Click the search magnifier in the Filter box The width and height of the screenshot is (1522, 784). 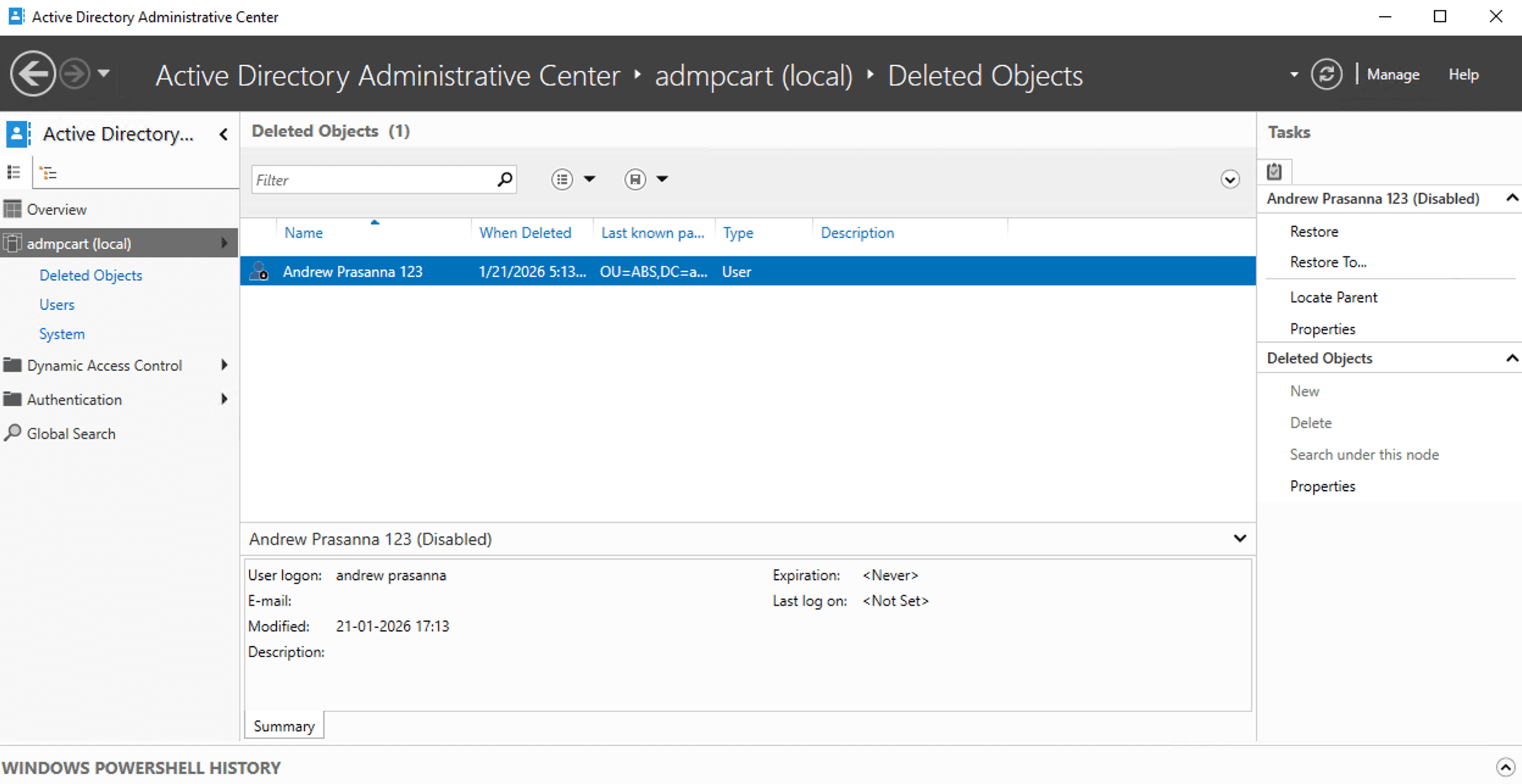[504, 179]
